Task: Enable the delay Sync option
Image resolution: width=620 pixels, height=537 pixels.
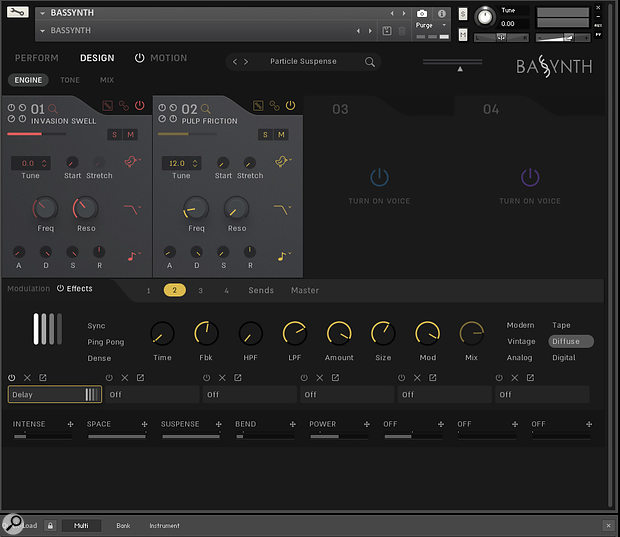Action: pyautogui.click(x=96, y=326)
